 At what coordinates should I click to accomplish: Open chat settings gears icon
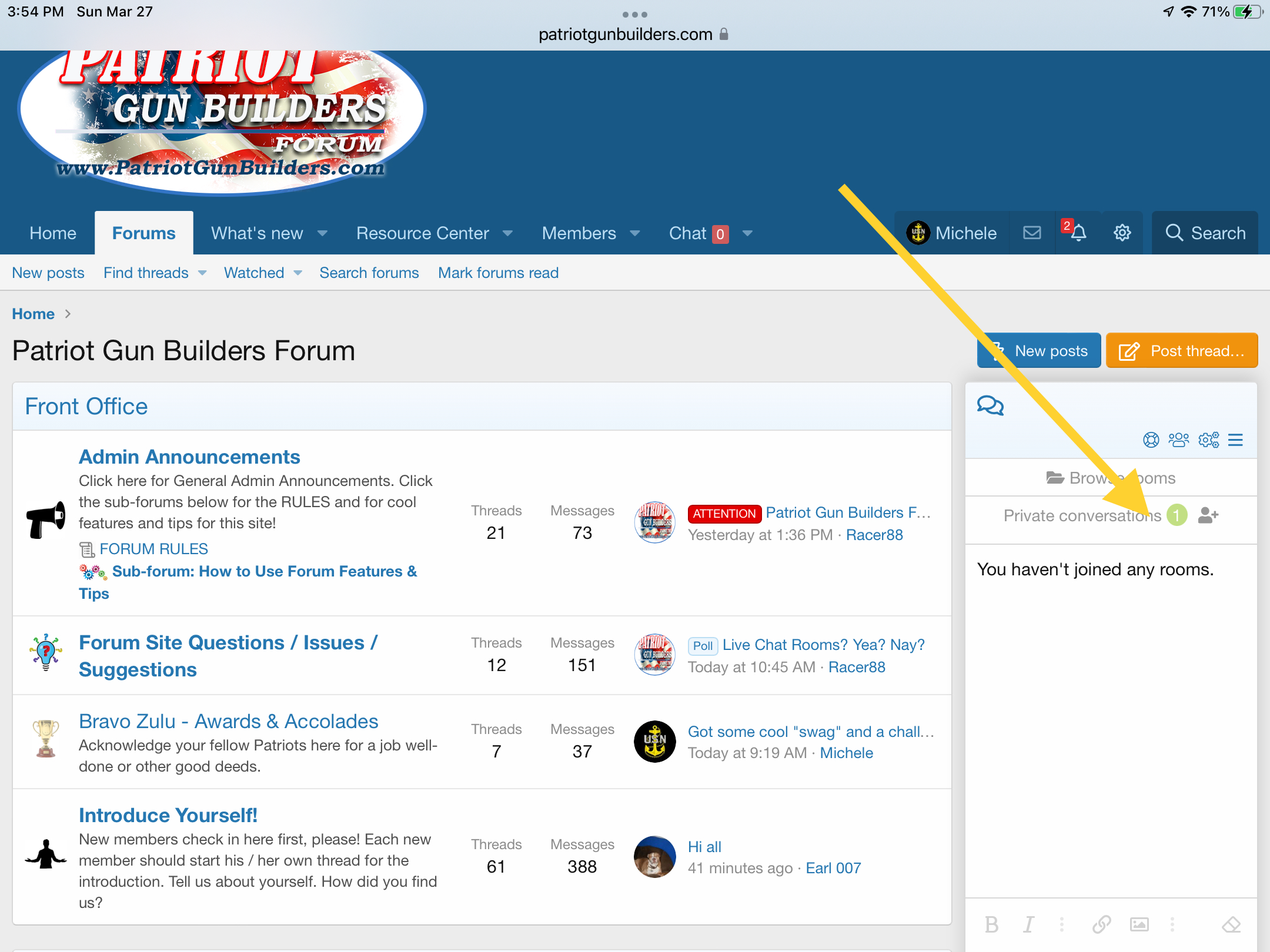coord(1208,440)
